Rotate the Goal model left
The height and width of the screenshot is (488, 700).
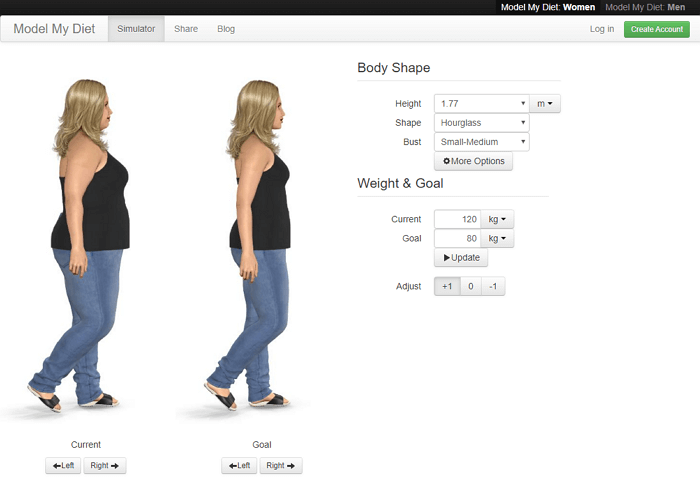click(x=239, y=465)
